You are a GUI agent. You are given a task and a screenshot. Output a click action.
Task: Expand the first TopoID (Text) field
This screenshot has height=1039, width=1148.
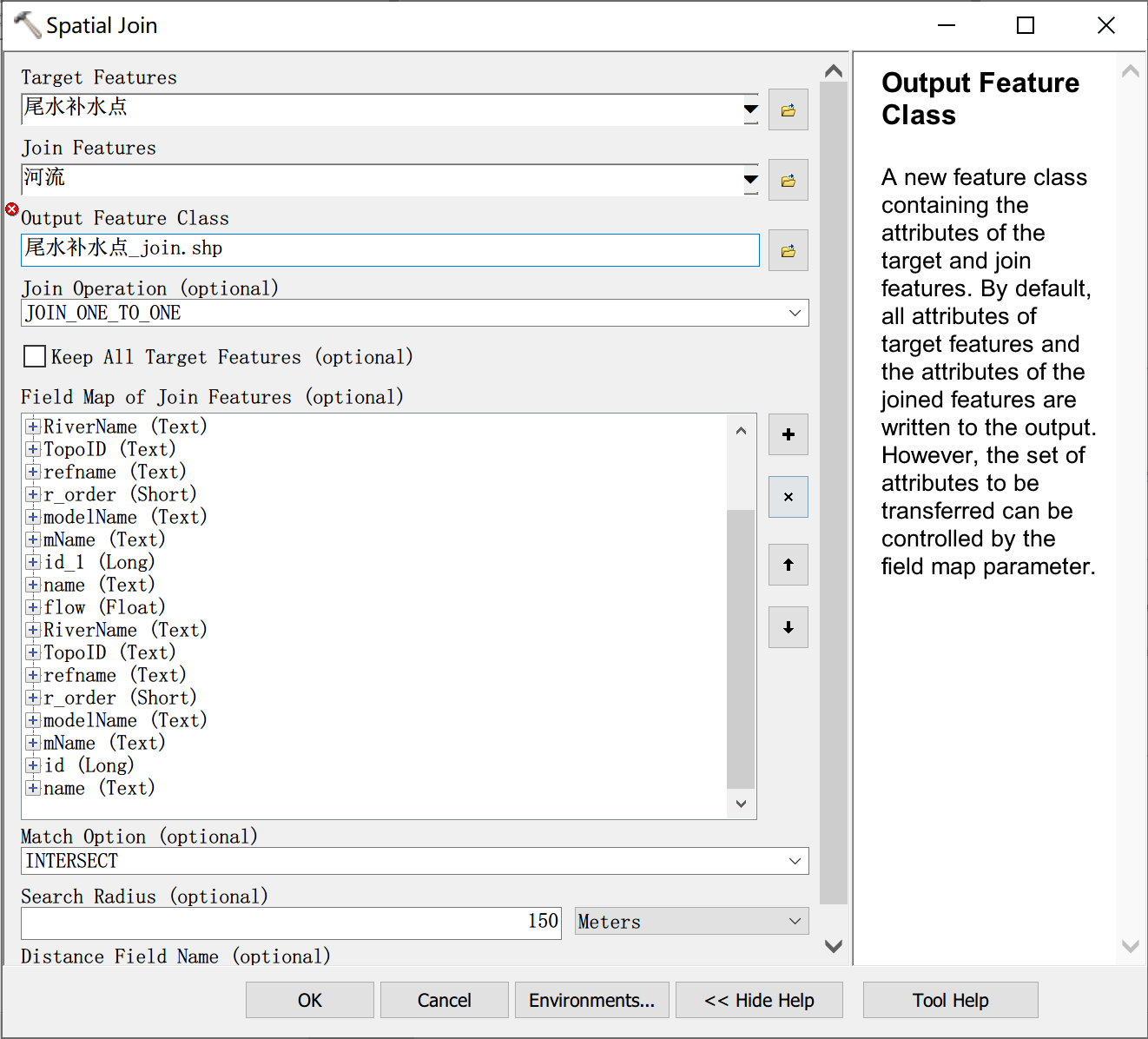coord(33,449)
